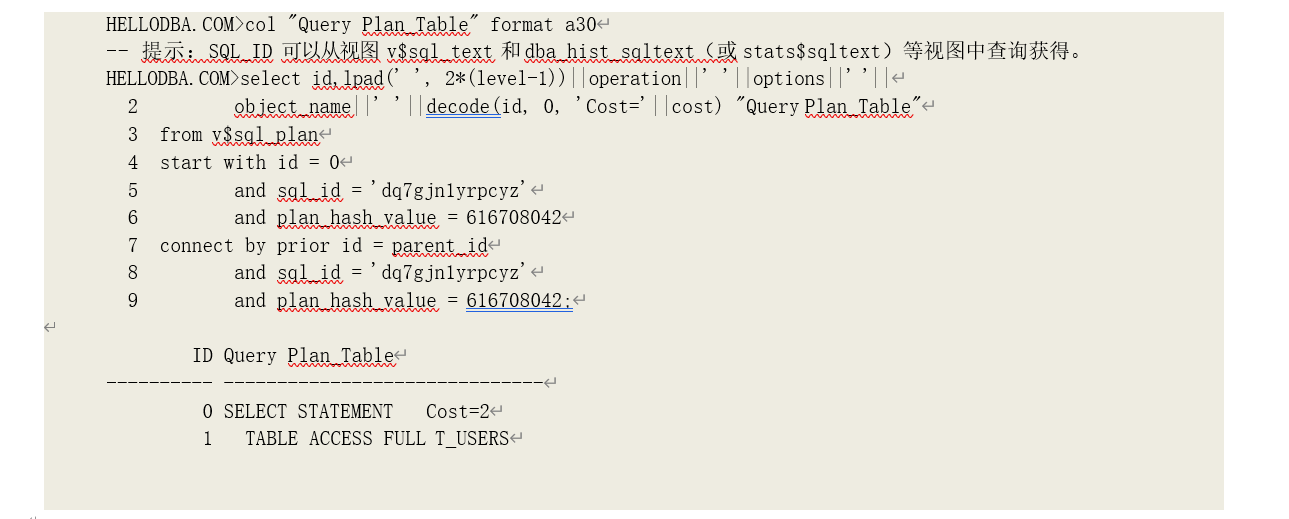Click the underlined "616708042;" on line 9

coord(519,301)
